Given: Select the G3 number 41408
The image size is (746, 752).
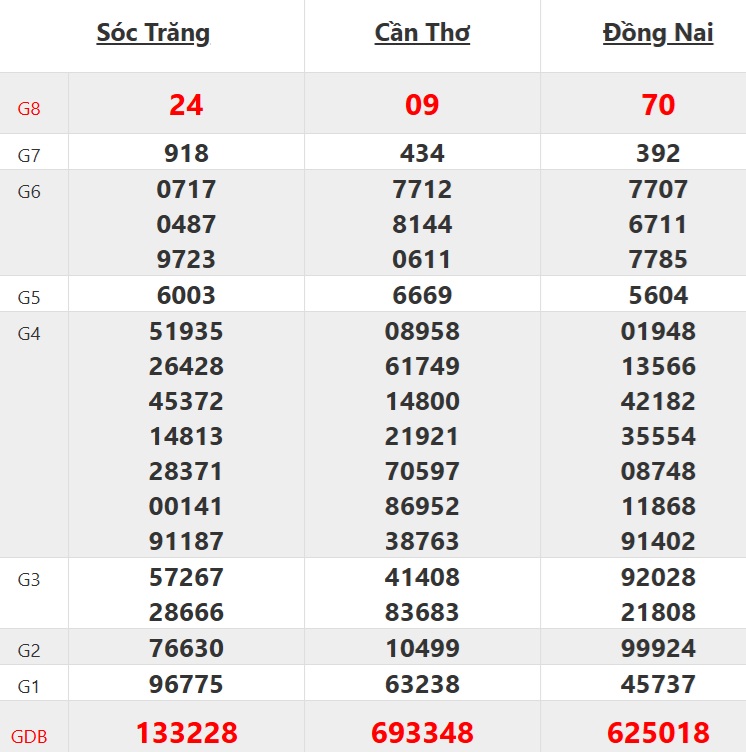Looking at the screenshot, I should 422,577.
